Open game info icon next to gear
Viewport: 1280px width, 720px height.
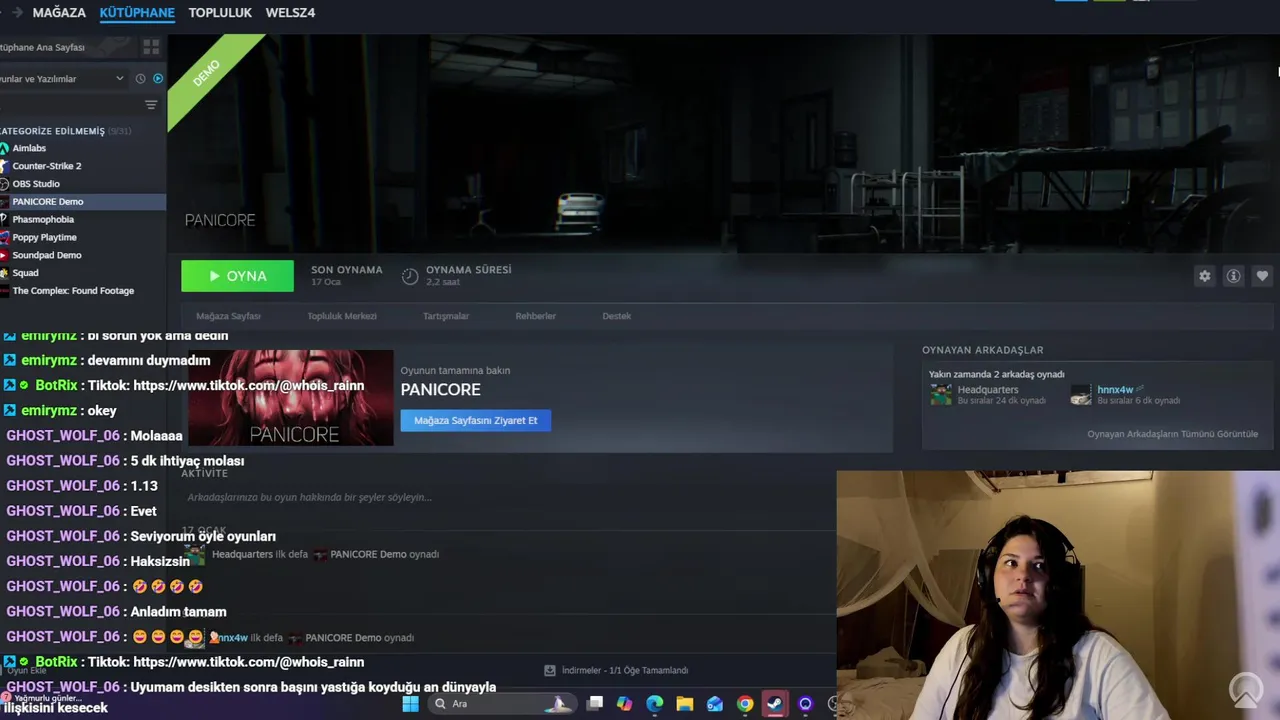pyautogui.click(x=1233, y=276)
